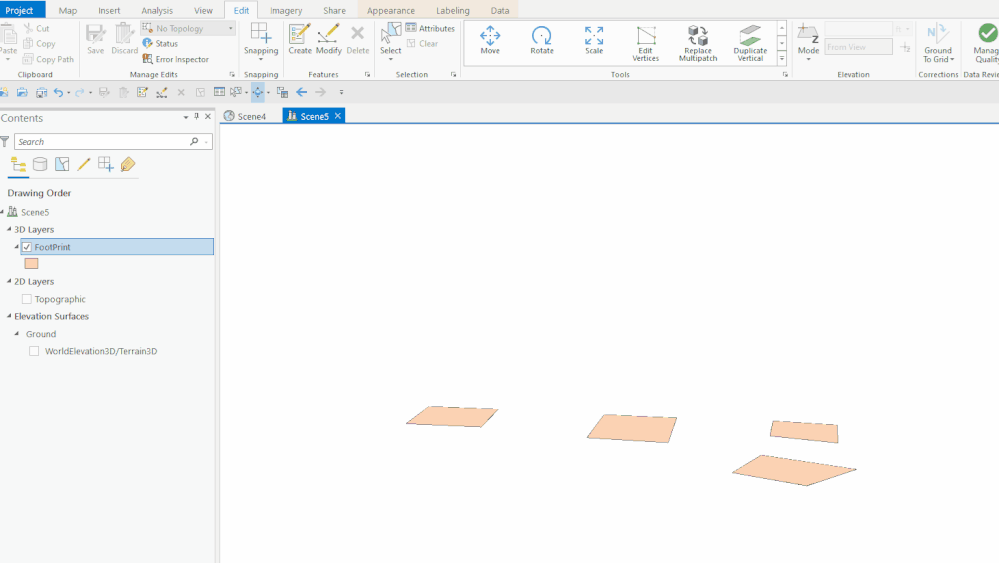This screenshot has width=999, height=563.
Task: Choose the Replace Multipatch tool
Action: [698, 43]
